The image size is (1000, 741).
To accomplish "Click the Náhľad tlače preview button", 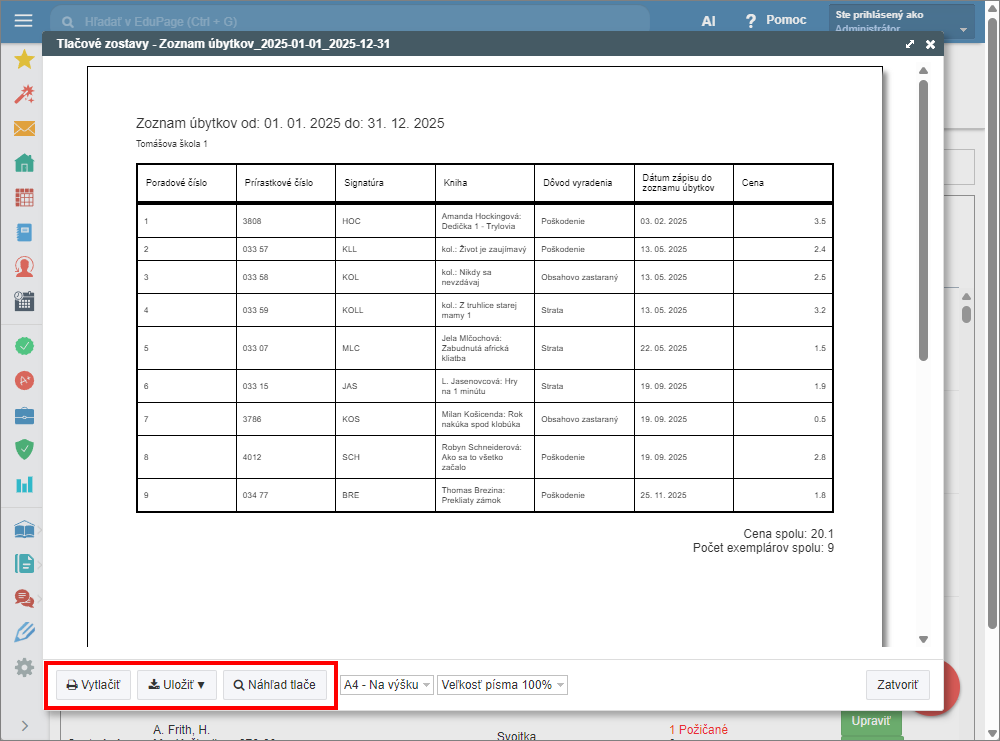I will 274,685.
